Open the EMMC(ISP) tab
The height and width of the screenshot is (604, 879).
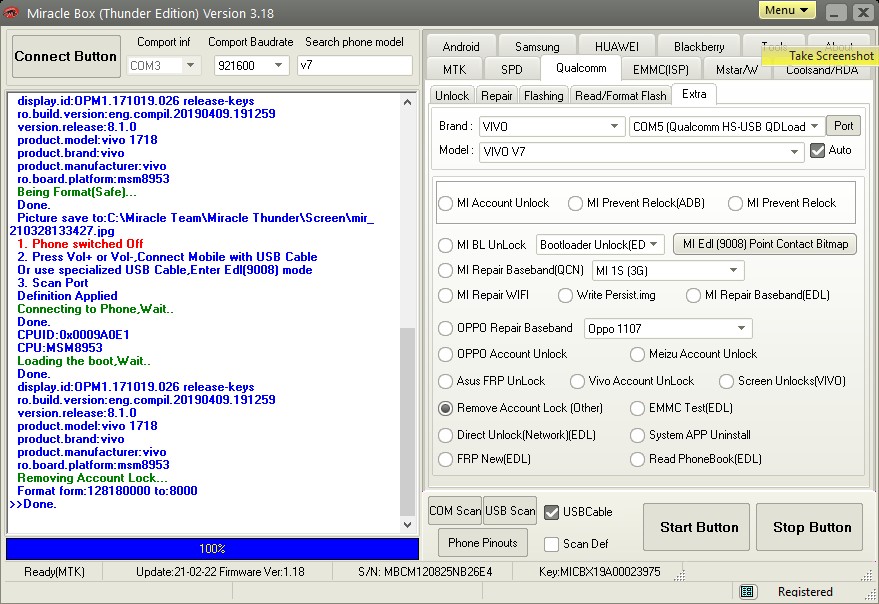pos(660,70)
